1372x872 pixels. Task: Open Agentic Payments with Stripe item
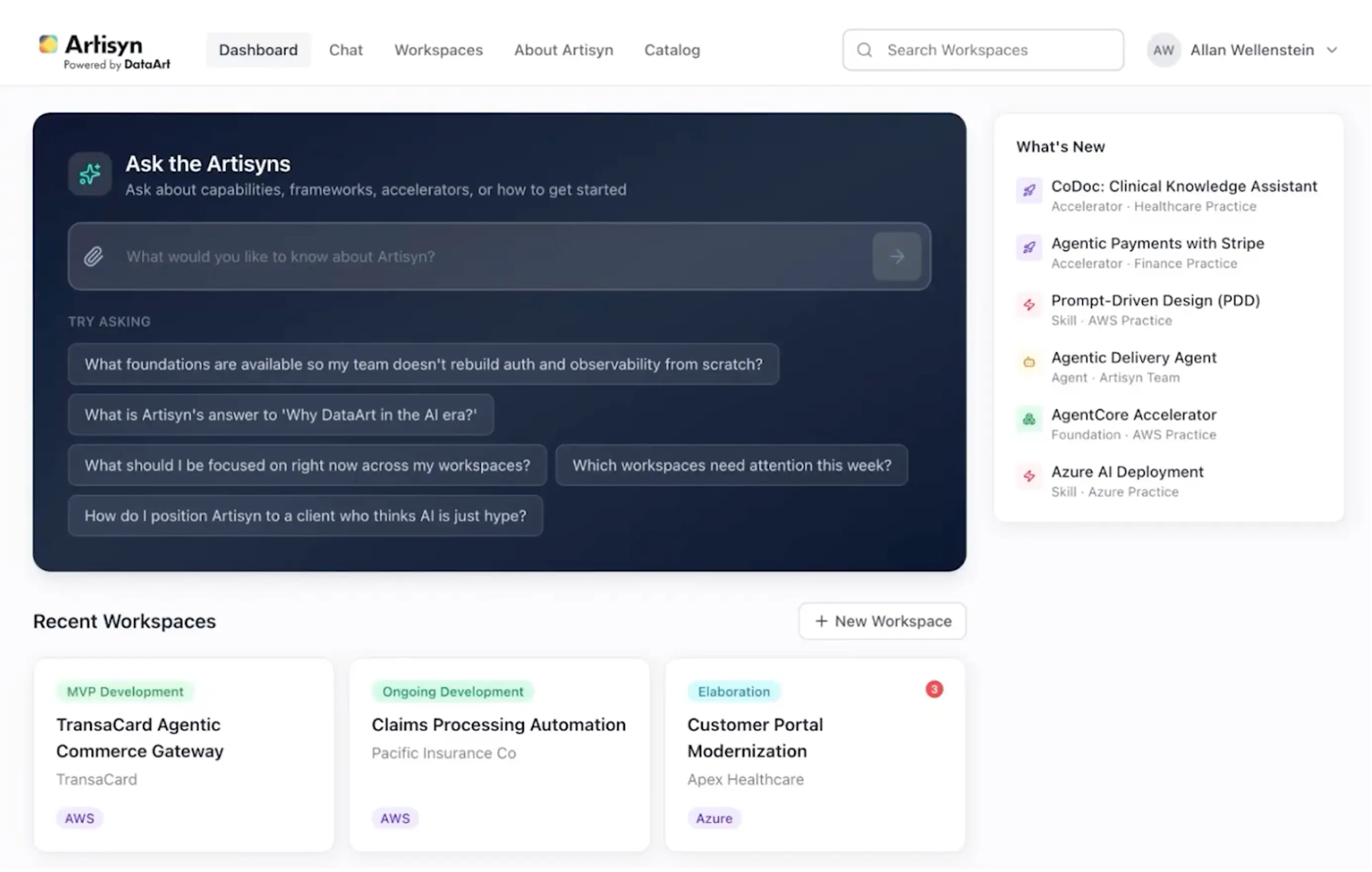[x=1157, y=252]
